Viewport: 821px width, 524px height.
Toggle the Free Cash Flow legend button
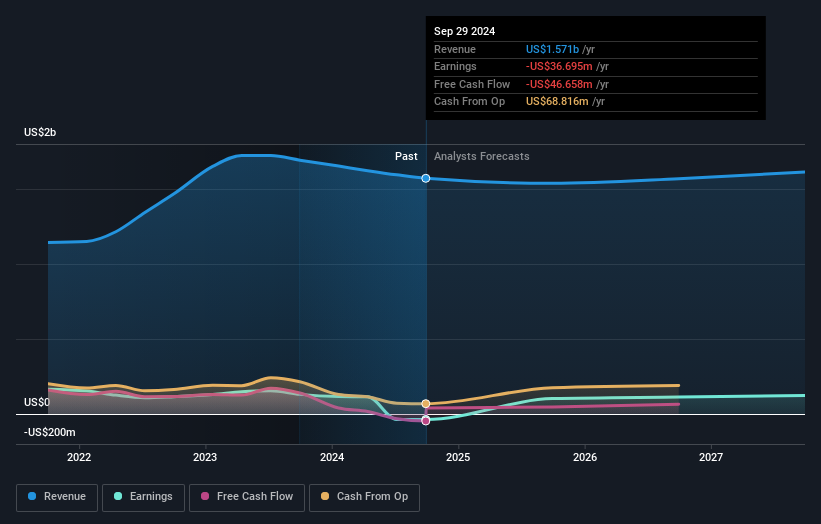[x=247, y=497]
